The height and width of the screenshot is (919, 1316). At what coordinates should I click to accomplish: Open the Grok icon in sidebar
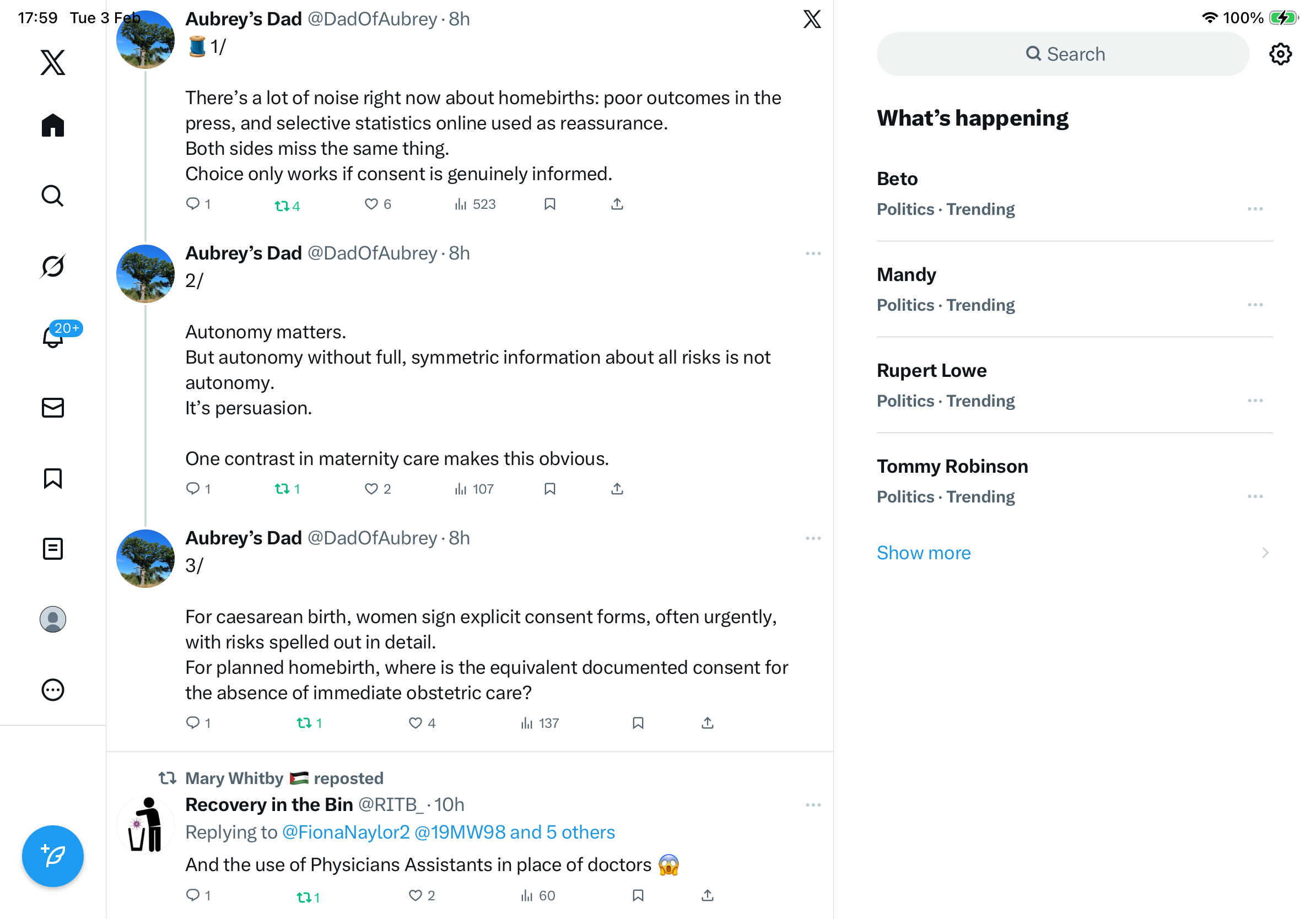(x=53, y=266)
